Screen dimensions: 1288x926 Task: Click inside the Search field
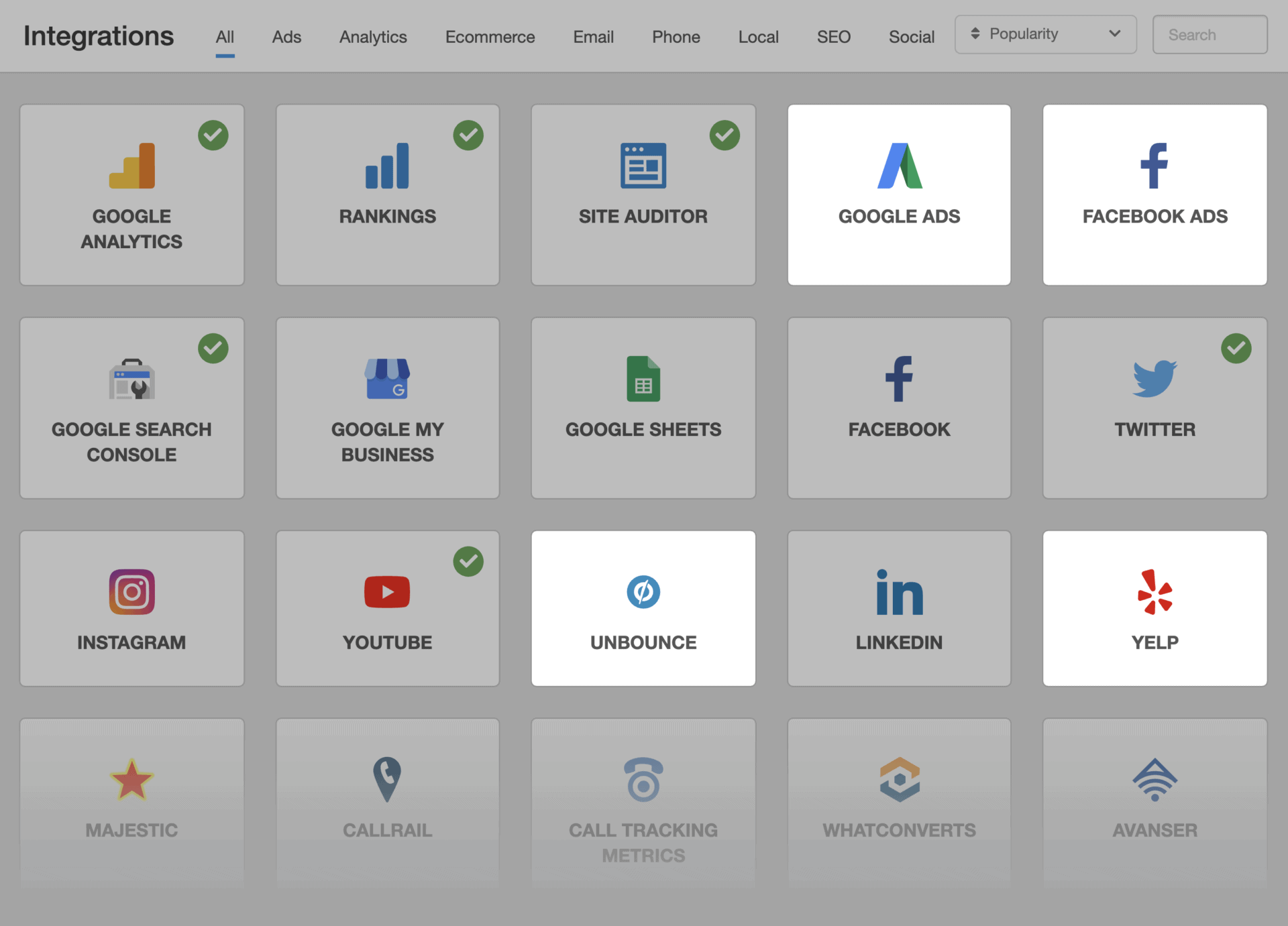click(x=1209, y=34)
